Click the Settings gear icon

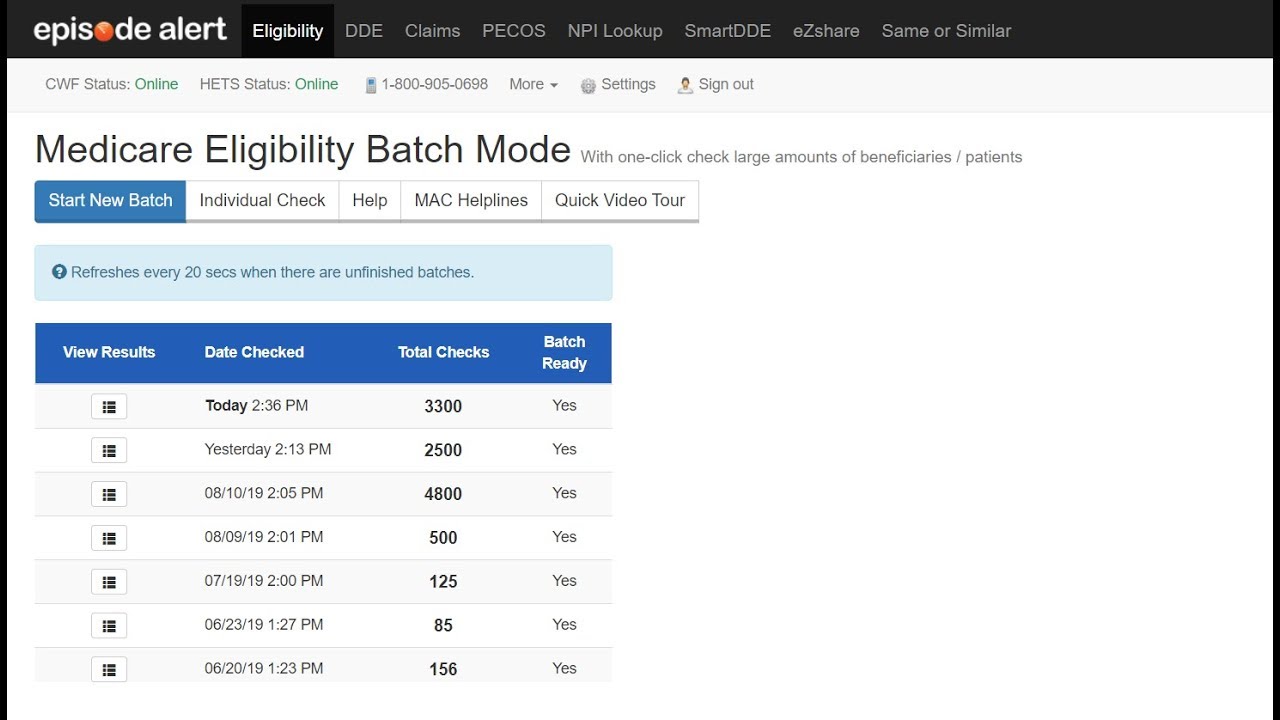[x=588, y=85]
